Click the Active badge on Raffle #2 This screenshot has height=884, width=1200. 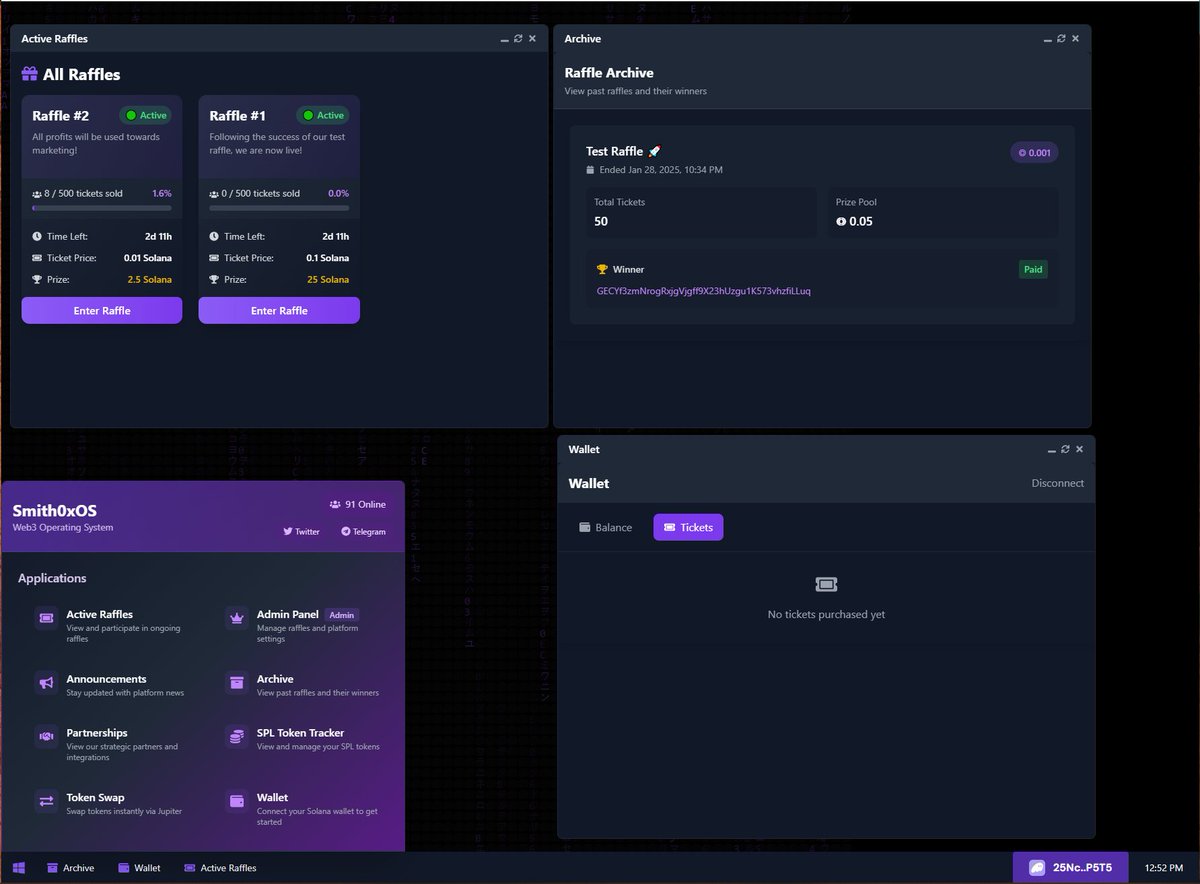tap(145, 115)
